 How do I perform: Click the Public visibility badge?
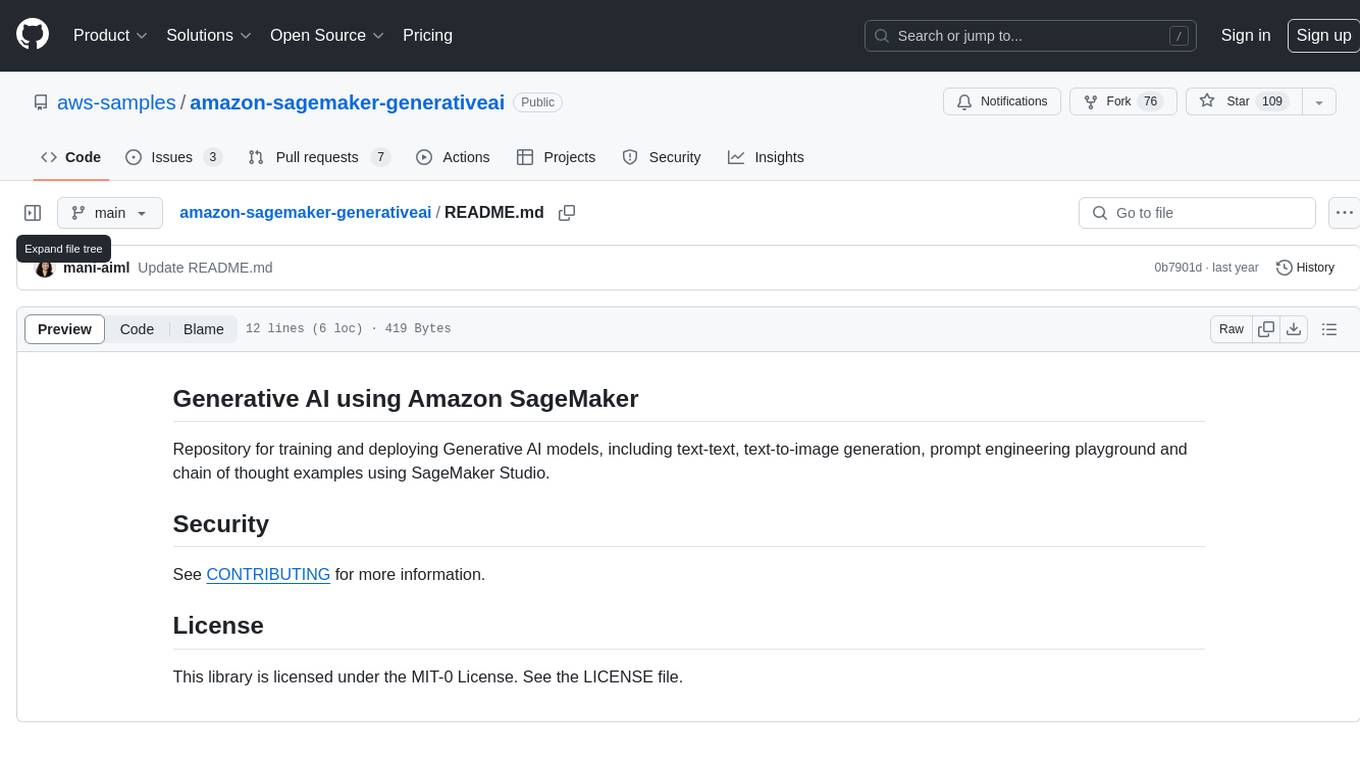(x=538, y=102)
